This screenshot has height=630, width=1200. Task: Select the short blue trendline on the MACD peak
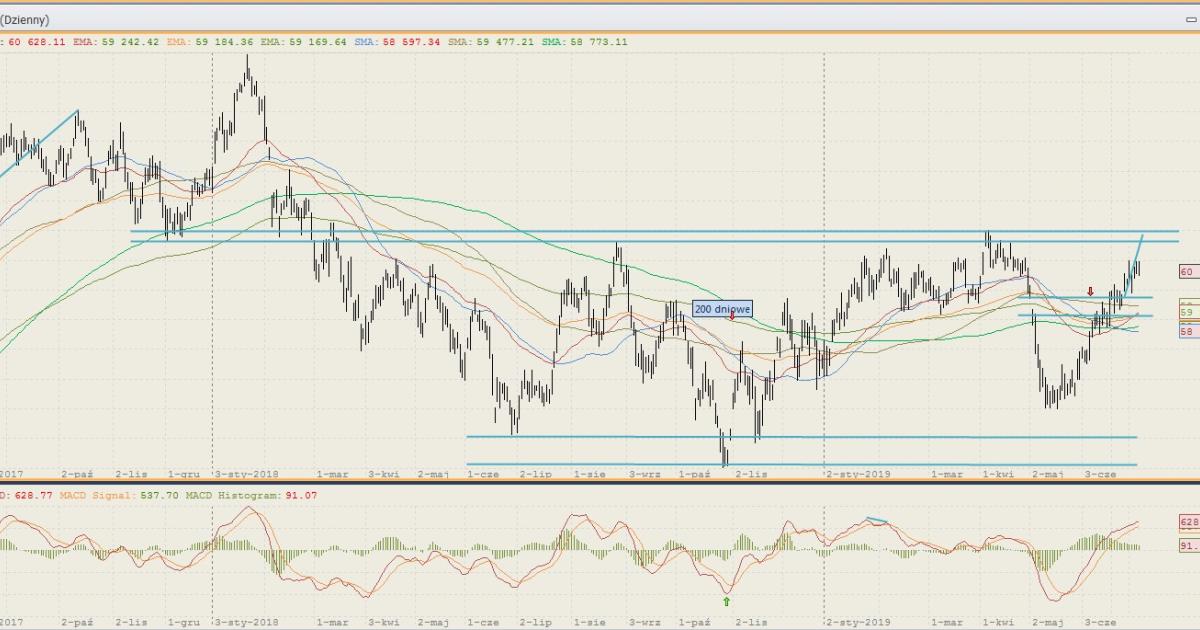[878, 520]
